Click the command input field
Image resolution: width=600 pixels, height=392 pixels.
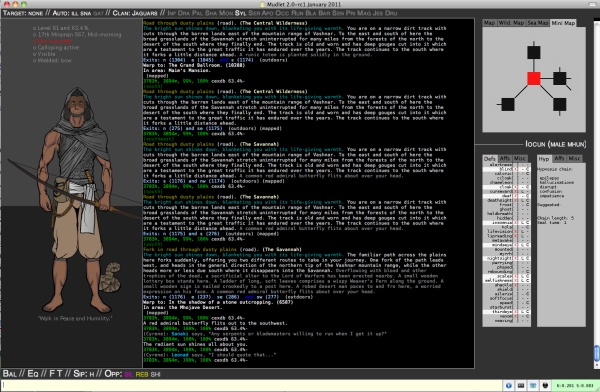coord(252,385)
